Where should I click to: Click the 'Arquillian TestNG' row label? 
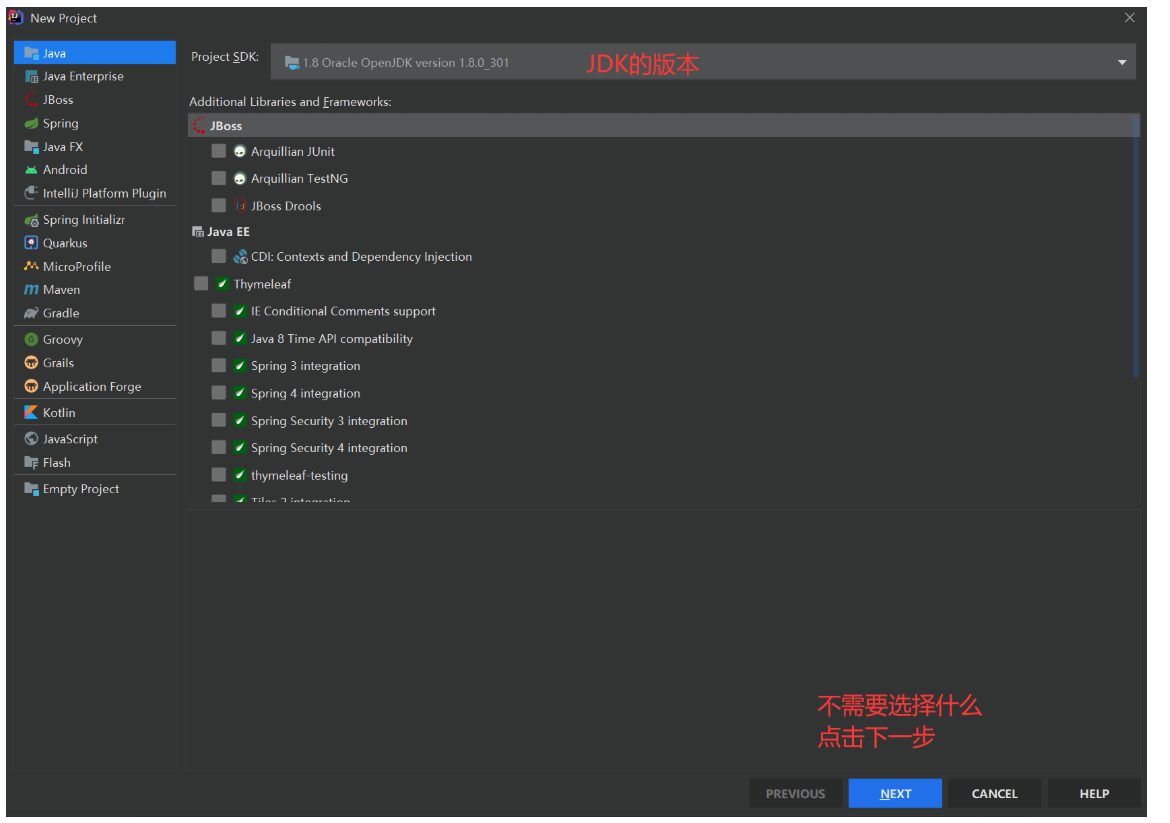pyautogui.click(x=299, y=179)
